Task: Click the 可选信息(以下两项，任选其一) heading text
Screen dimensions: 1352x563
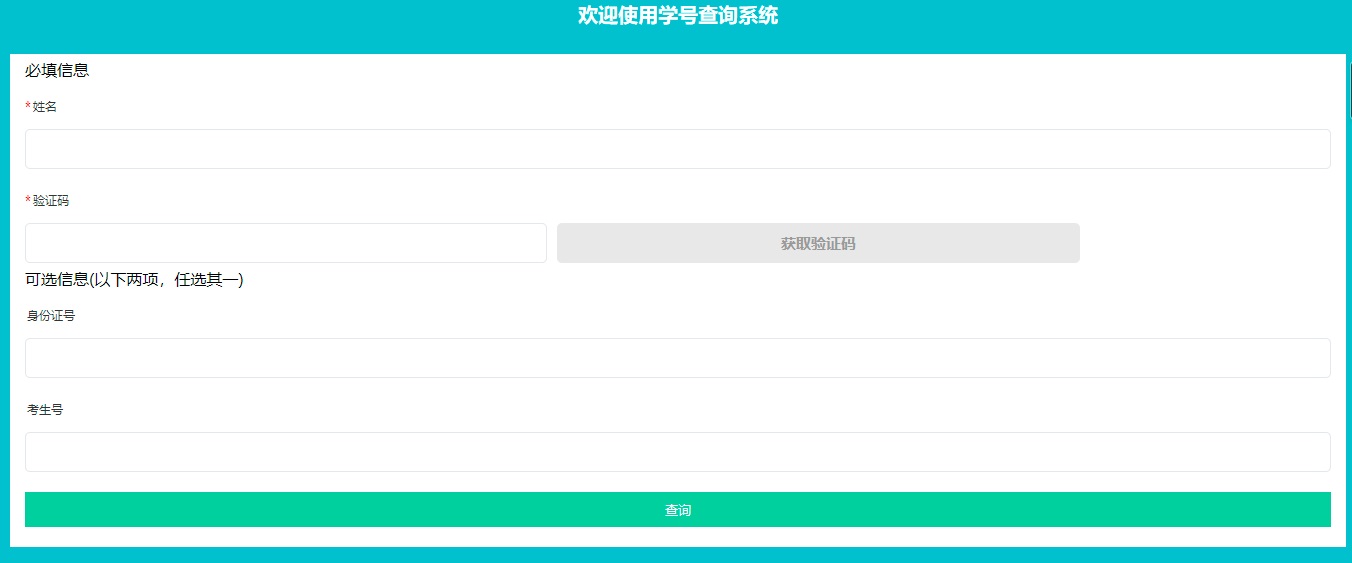Action: pos(134,280)
